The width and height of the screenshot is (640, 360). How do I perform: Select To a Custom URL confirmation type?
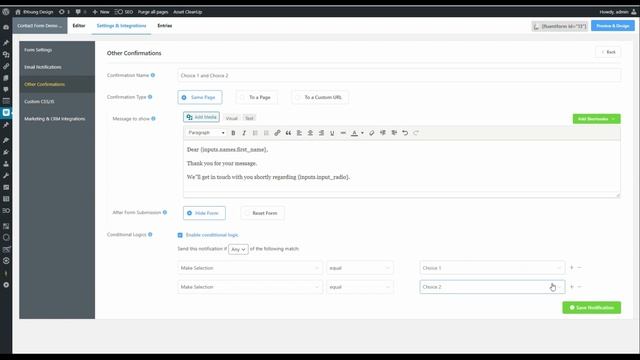click(x=320, y=97)
